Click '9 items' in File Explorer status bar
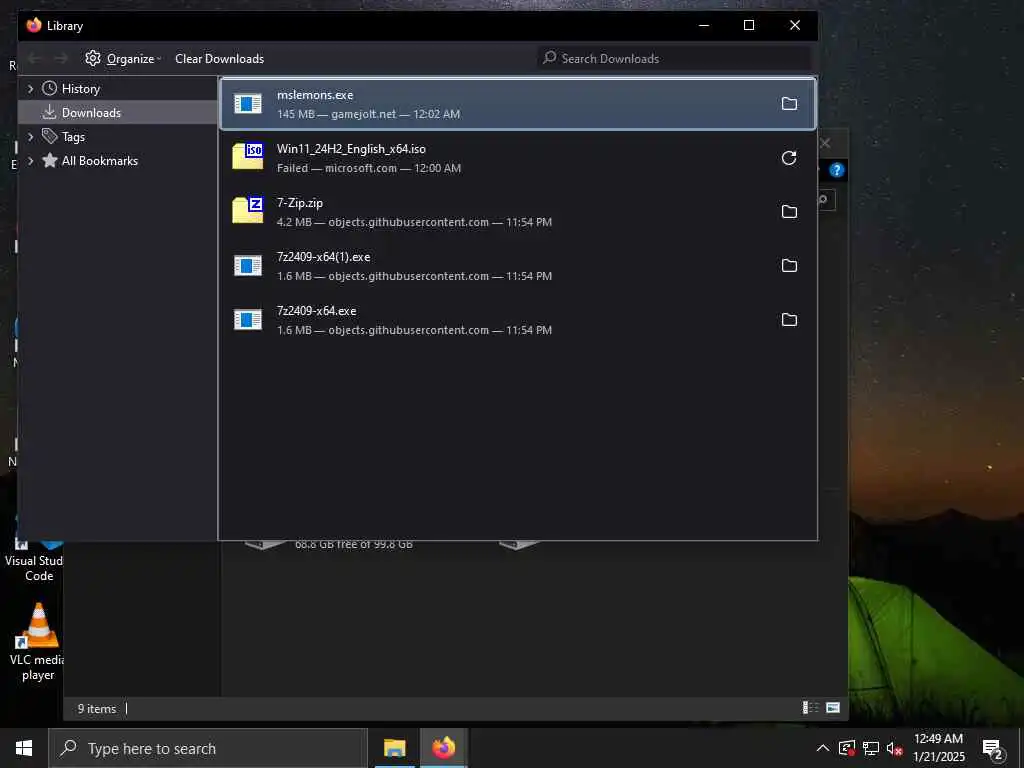Screen dimensions: 1024x768 click(x=97, y=709)
